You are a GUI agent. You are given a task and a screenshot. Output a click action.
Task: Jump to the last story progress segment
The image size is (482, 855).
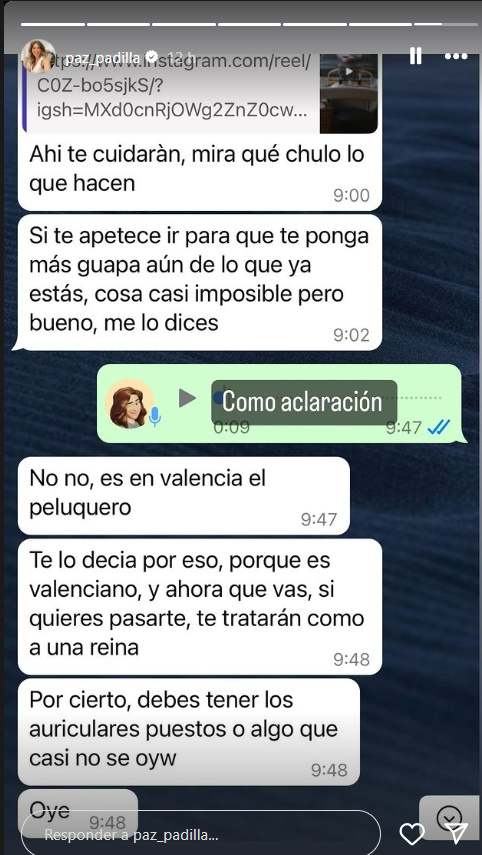[x=445, y=25]
